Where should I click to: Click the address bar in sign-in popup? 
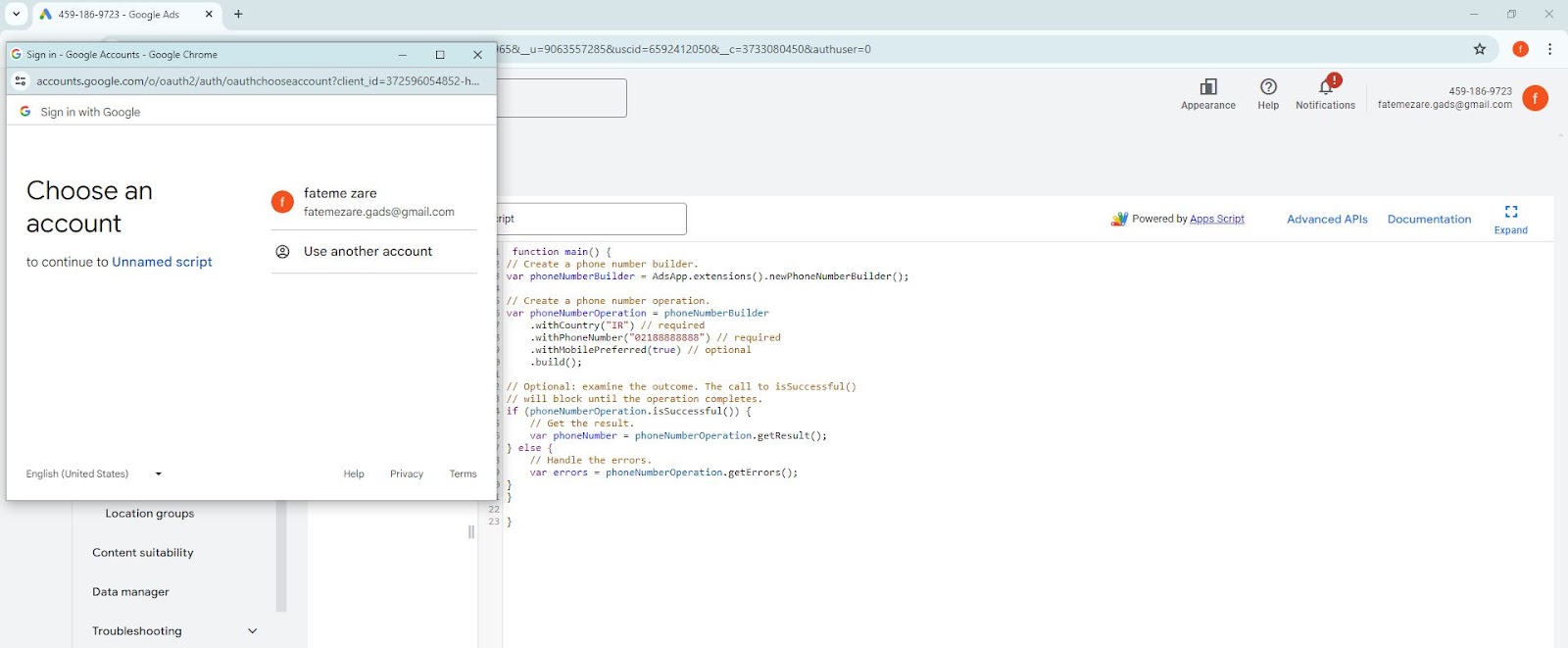(x=258, y=81)
